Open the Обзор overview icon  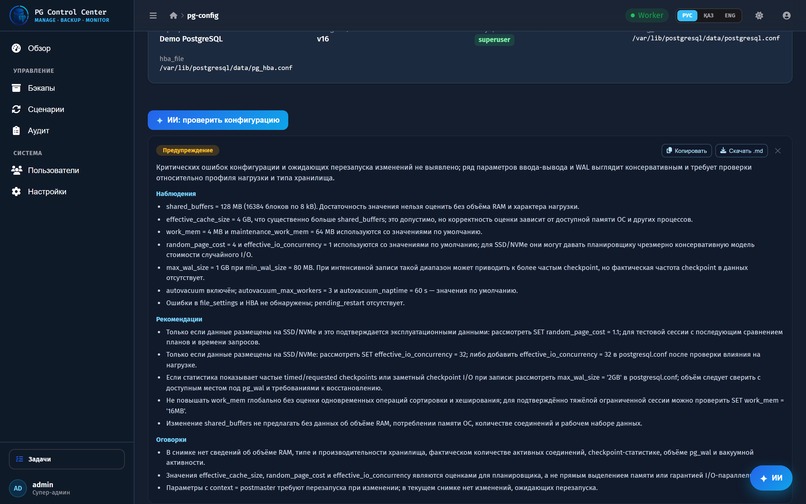[x=16, y=48]
